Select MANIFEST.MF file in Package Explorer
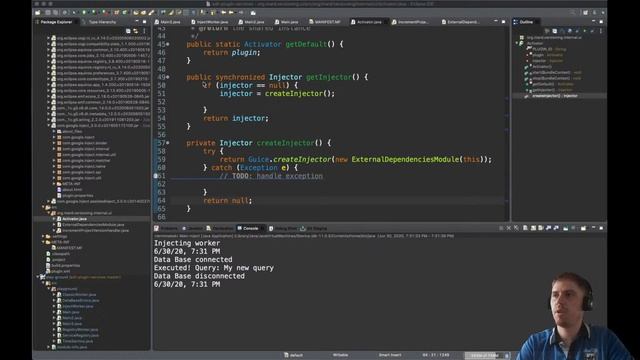This screenshot has height=360, width=640. click(69, 248)
